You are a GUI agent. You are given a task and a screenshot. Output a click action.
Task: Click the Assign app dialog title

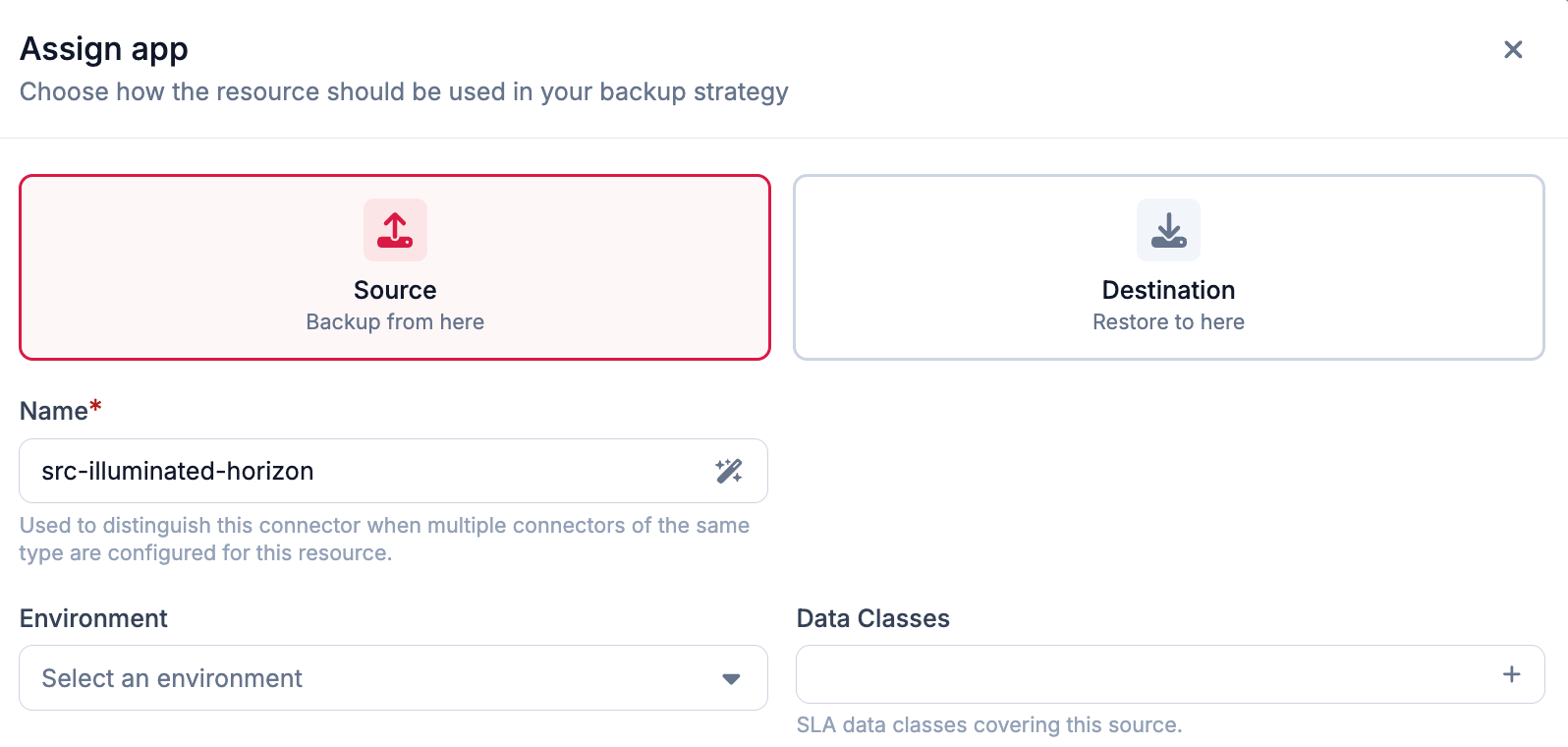(x=104, y=48)
